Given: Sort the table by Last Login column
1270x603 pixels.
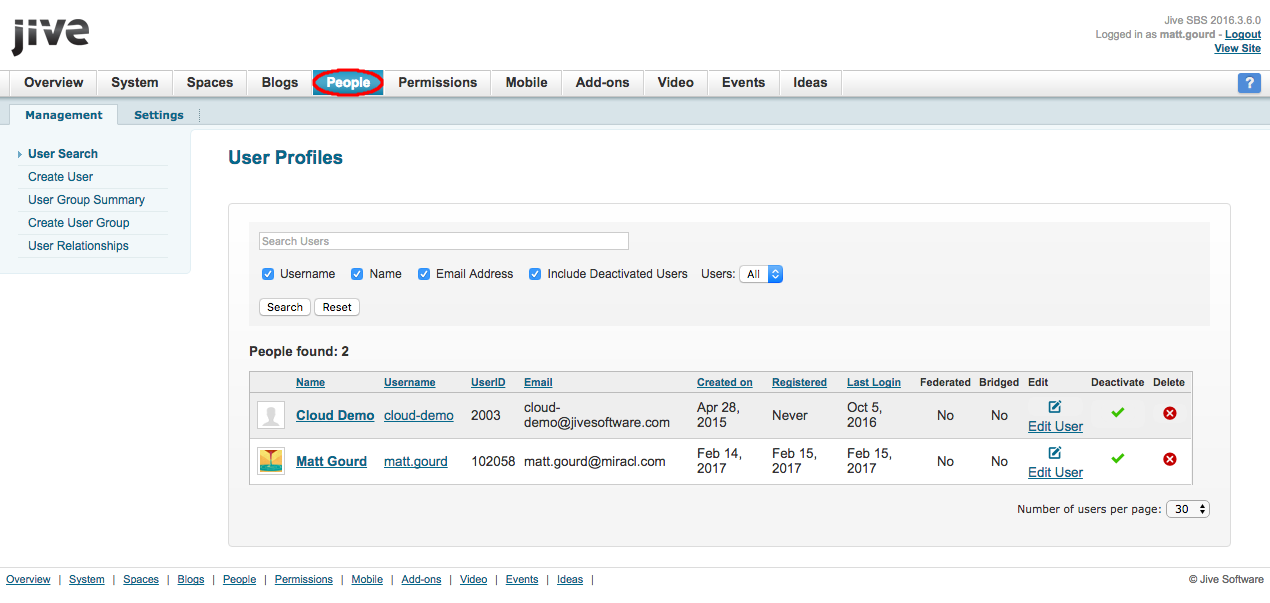Looking at the screenshot, I should tap(874, 382).
